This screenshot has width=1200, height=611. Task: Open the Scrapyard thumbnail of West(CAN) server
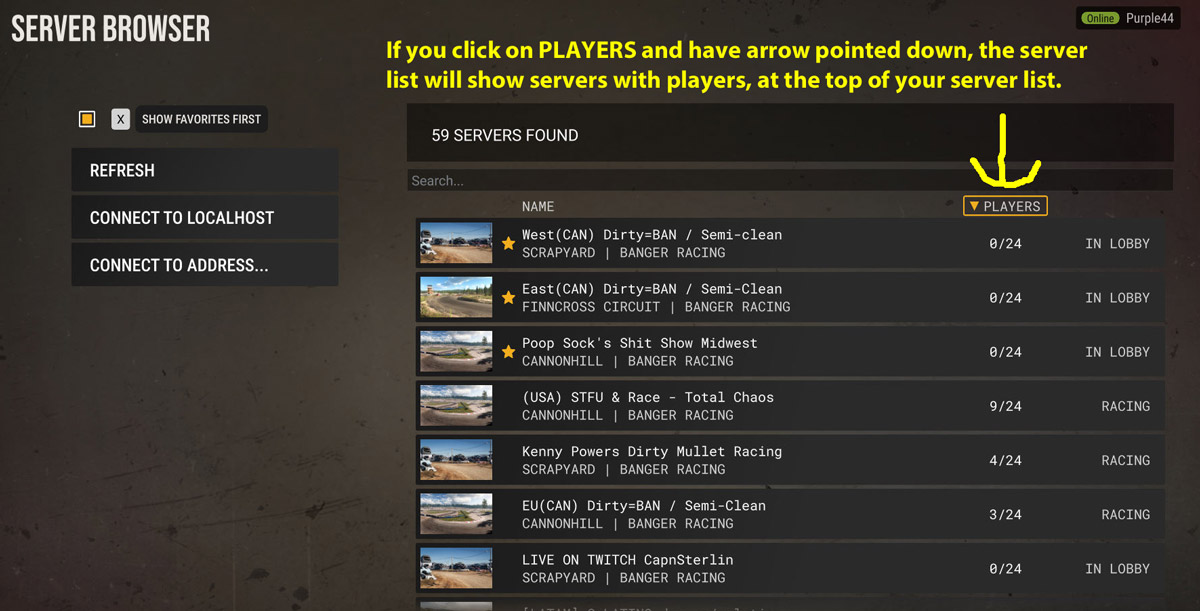click(456, 243)
